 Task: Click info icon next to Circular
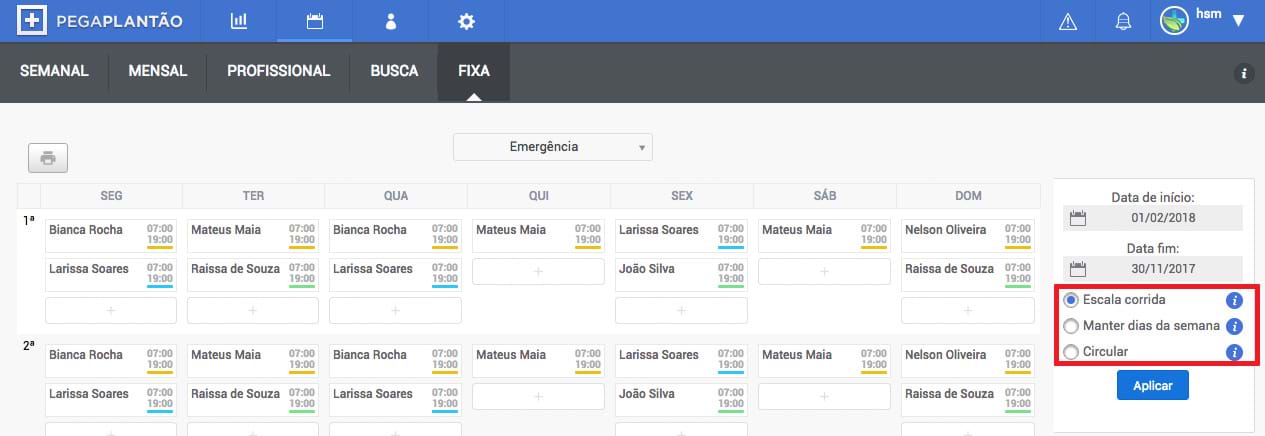point(1234,352)
